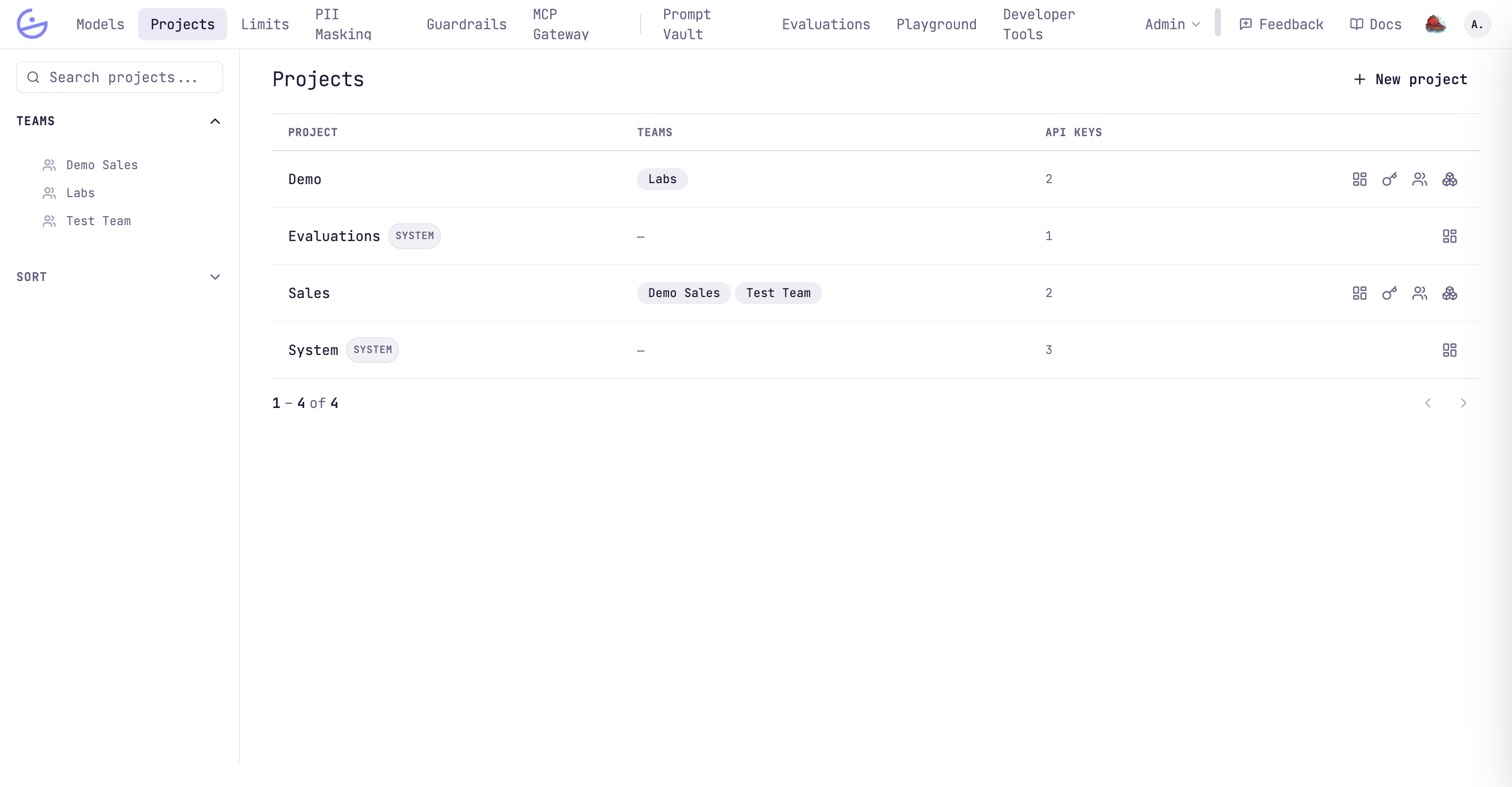
Task: Open the Sales project row
Action: click(x=875, y=294)
